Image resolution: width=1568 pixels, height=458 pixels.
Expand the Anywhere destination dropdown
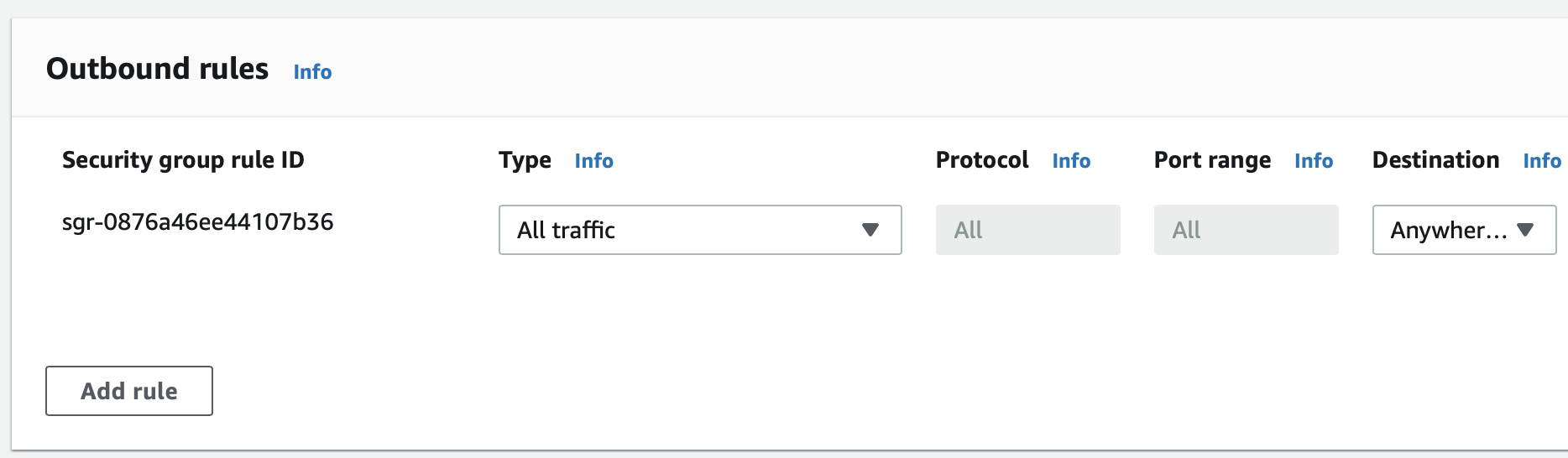click(x=1464, y=230)
